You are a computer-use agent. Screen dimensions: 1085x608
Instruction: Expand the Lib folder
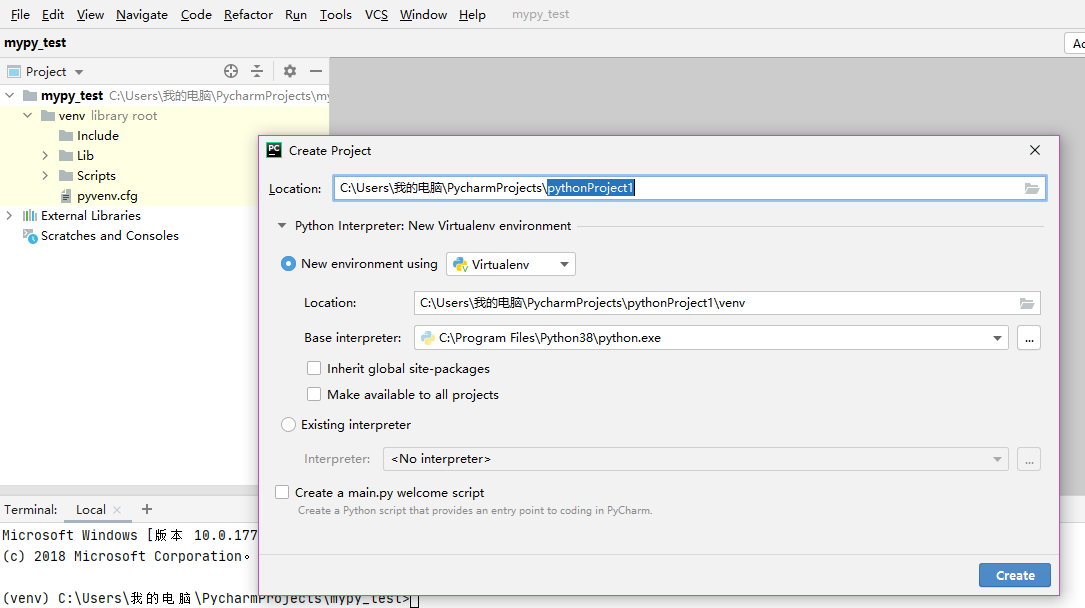46,156
